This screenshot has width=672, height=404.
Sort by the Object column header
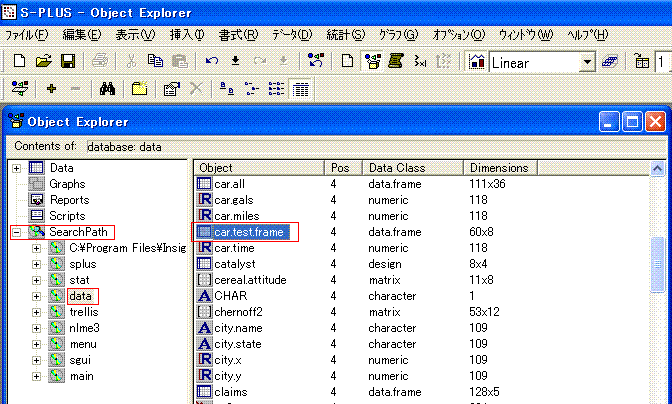tap(259, 168)
